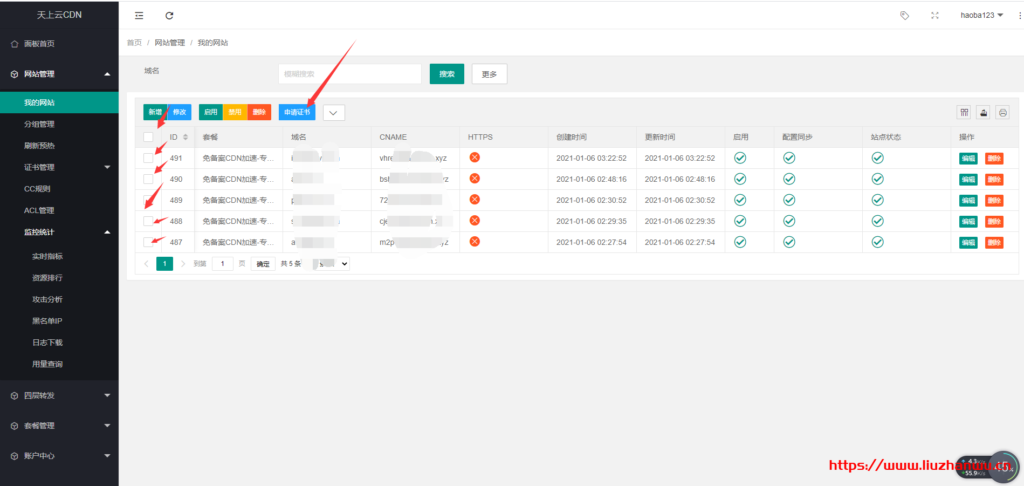1024x486 pixels.
Task: Expand the 四层转发 sidebar menu
Action: 59,395
